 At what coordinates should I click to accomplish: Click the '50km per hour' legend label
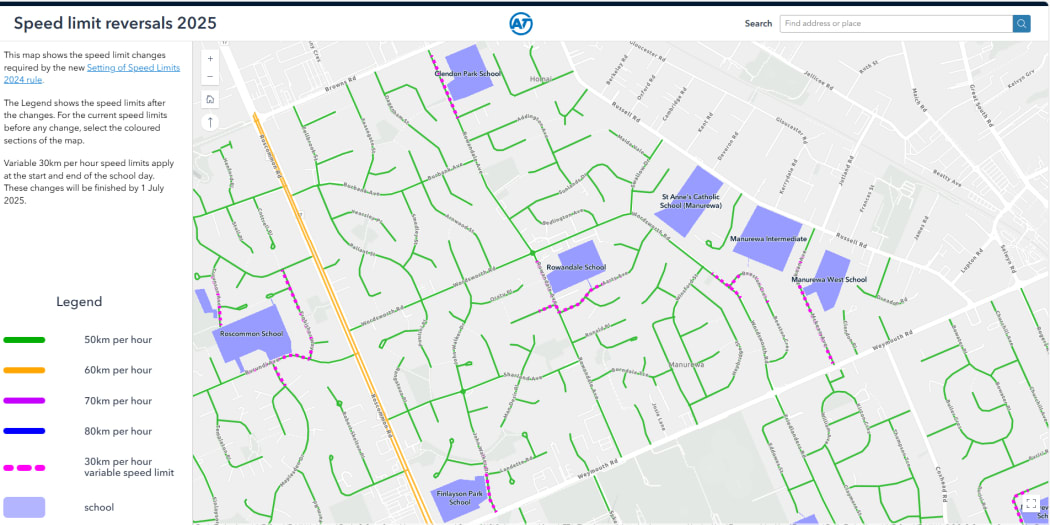(x=118, y=340)
